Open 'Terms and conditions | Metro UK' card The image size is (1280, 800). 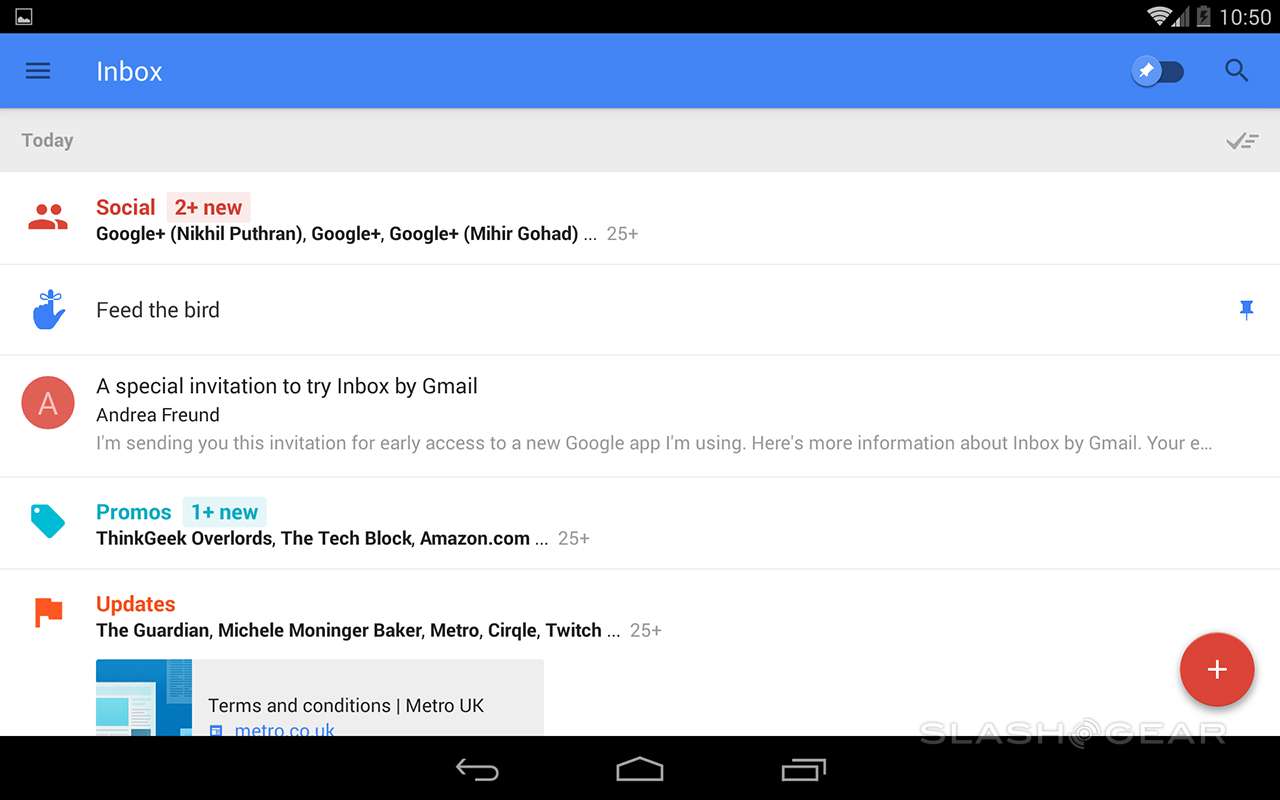pyautogui.click(x=320, y=698)
